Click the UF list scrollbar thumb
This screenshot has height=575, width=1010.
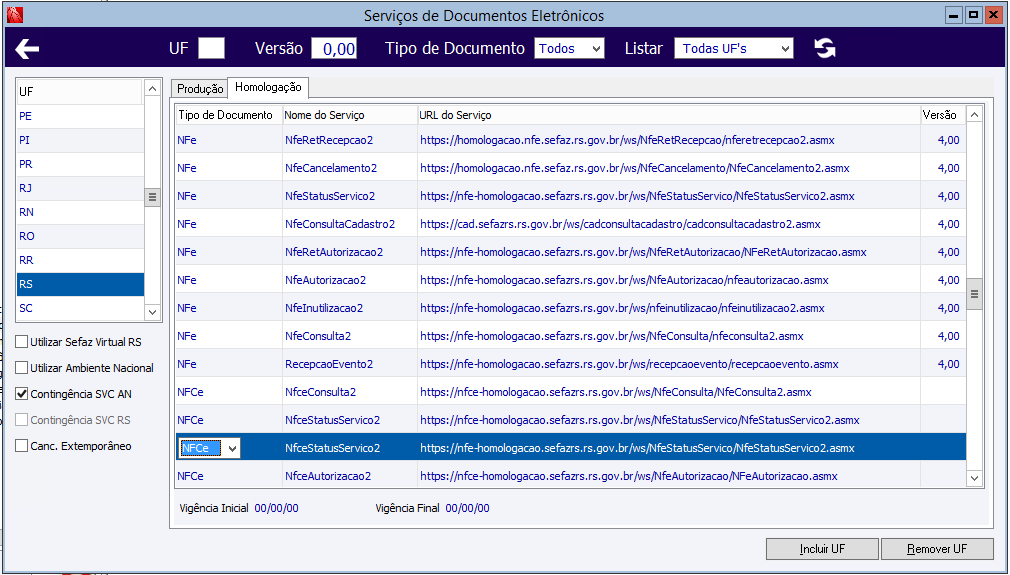(152, 197)
